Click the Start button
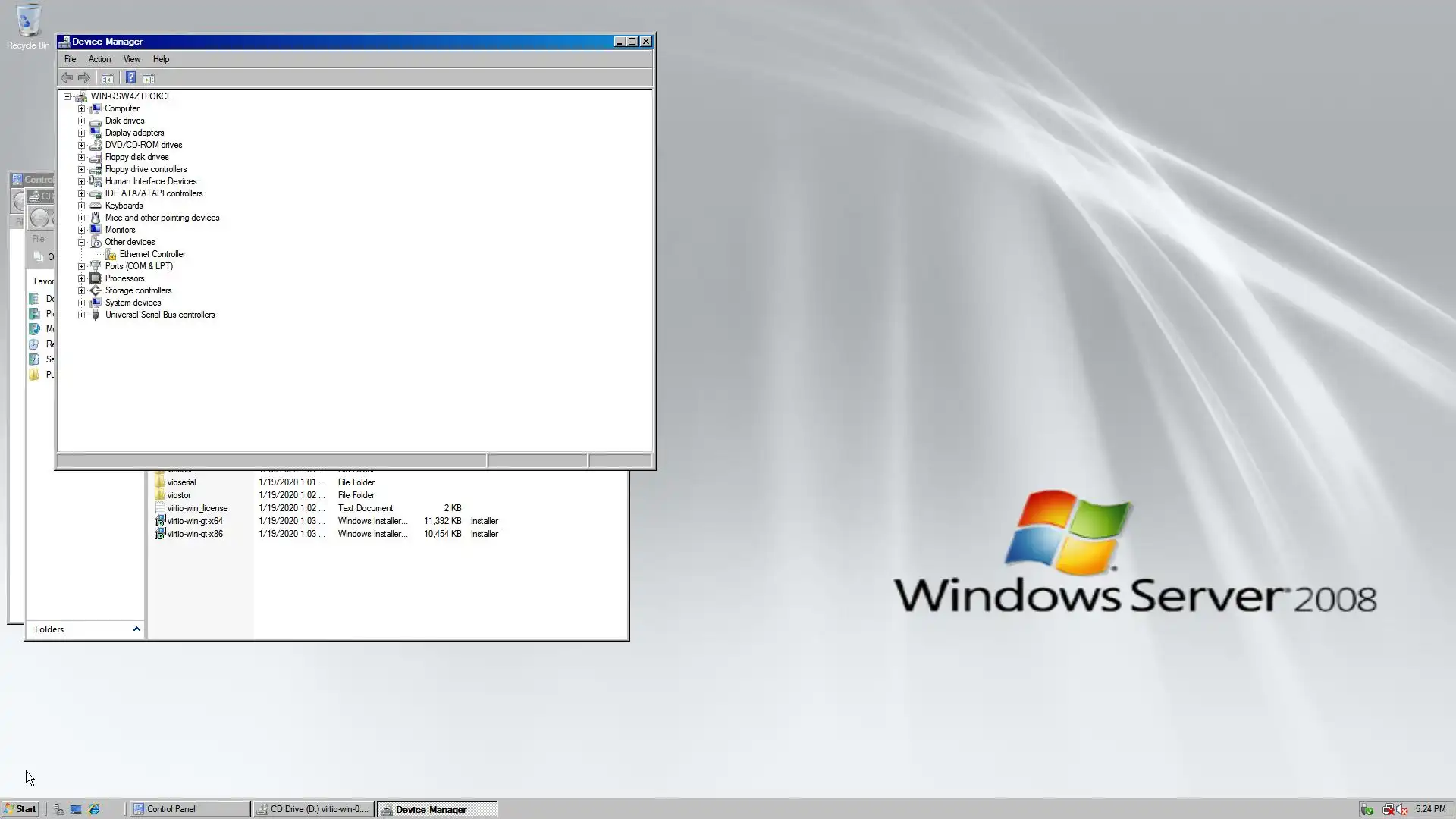The width and height of the screenshot is (1456, 819). [x=20, y=809]
